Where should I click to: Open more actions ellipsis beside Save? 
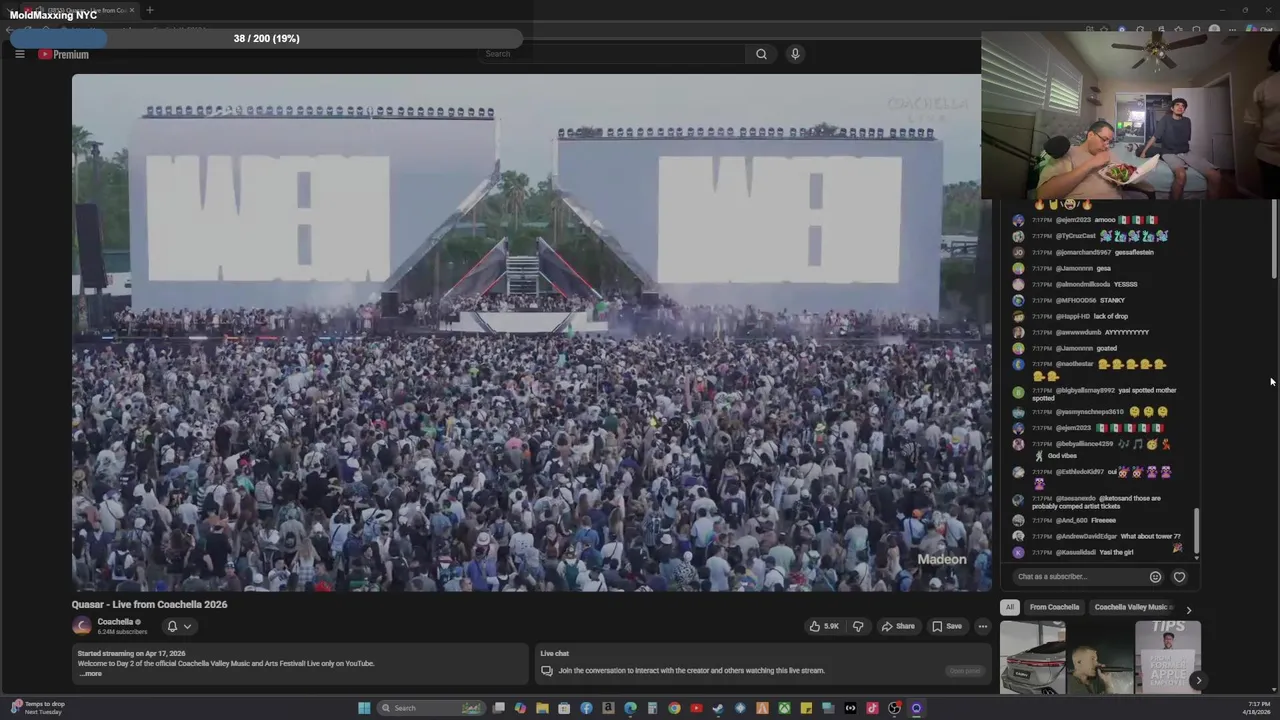(983, 626)
